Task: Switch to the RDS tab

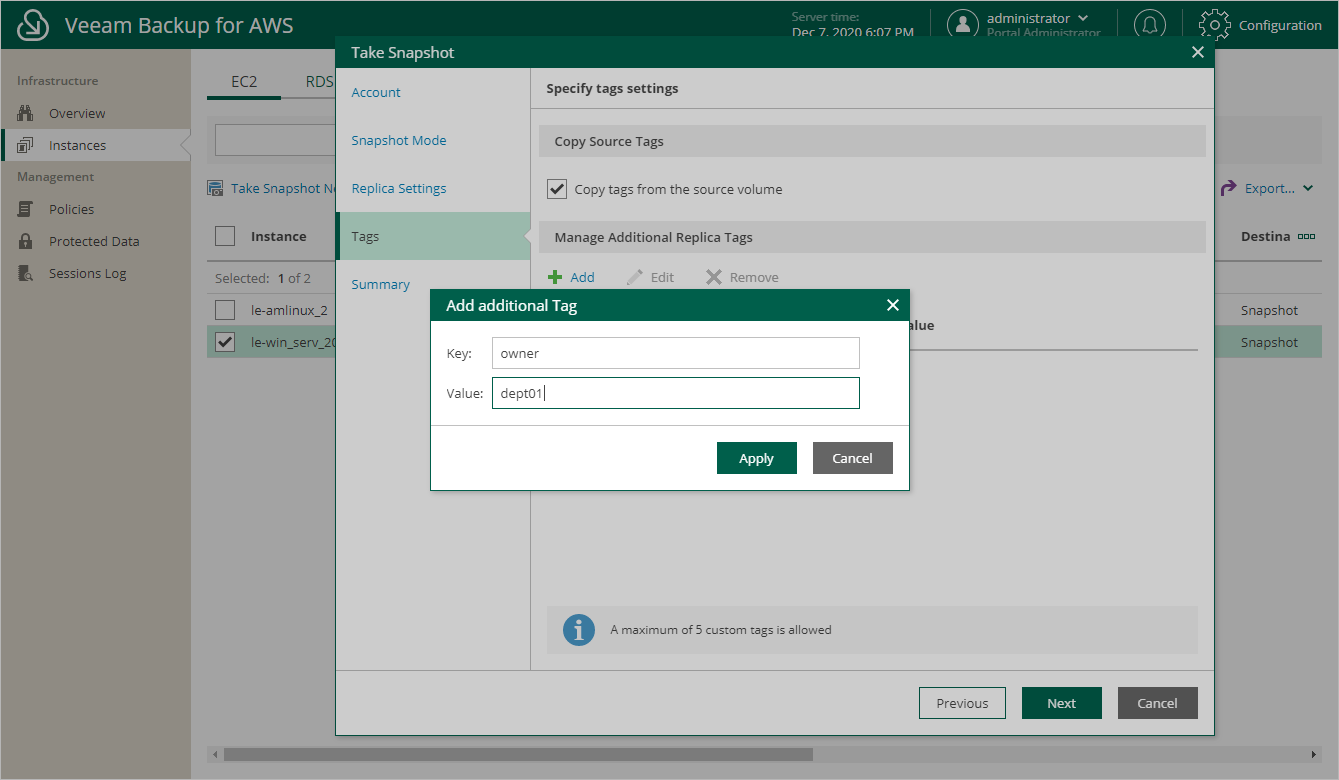Action: tap(319, 82)
